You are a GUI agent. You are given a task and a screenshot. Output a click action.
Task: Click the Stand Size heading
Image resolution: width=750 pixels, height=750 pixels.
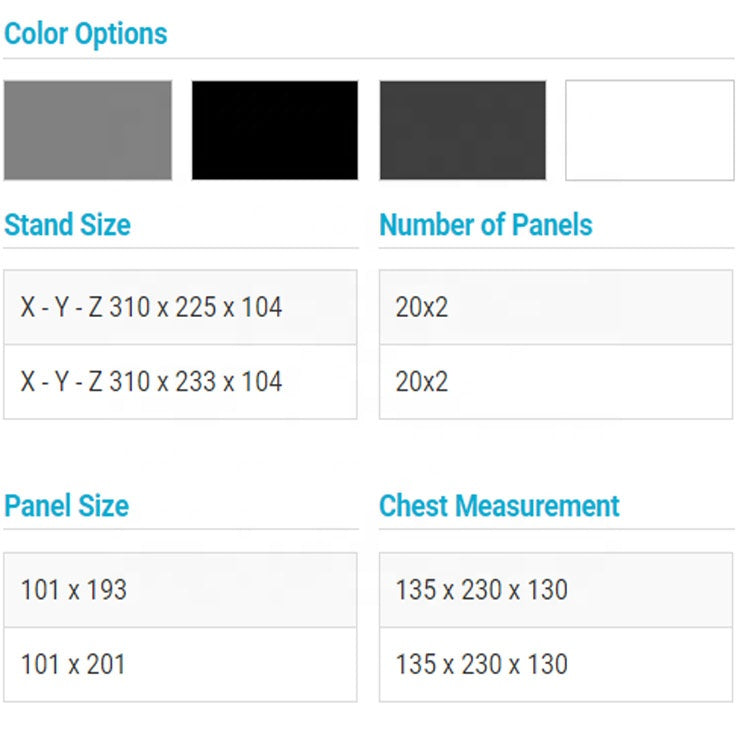[x=67, y=225]
